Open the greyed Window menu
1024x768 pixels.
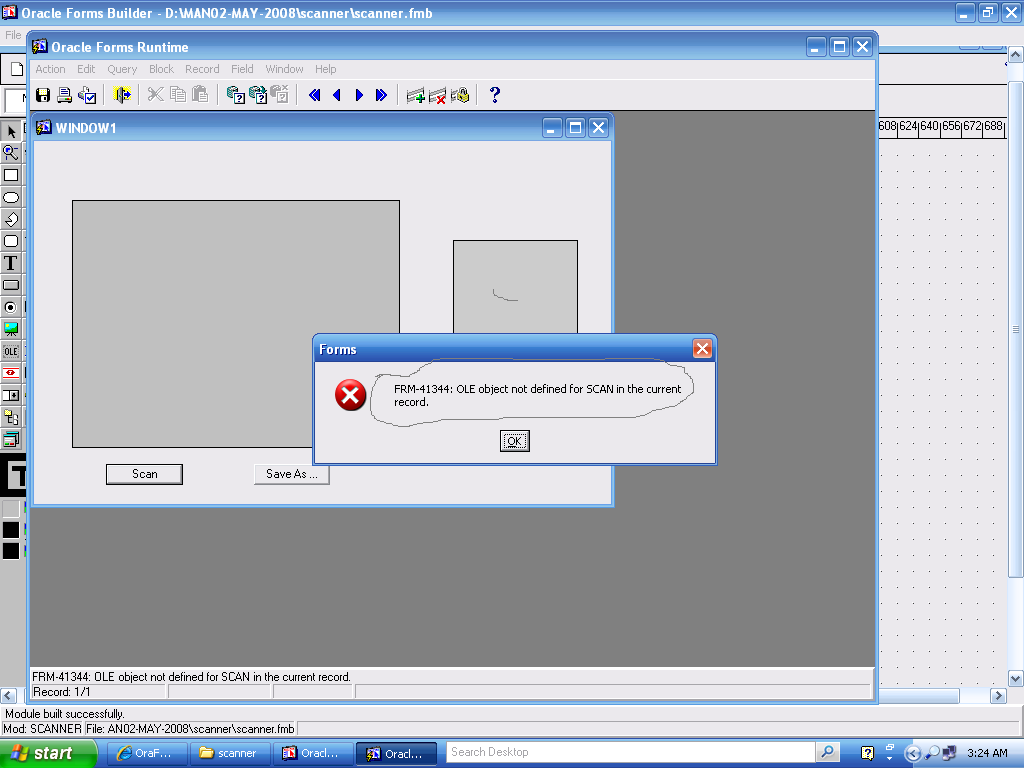click(284, 69)
